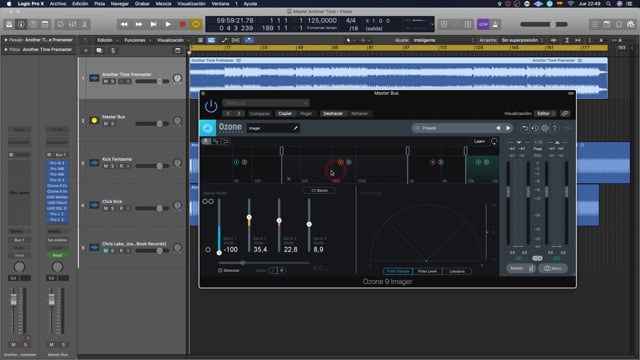The height and width of the screenshot is (360, 640).
Task: Click the Ozone undo arrow icon
Action: click(x=525, y=128)
